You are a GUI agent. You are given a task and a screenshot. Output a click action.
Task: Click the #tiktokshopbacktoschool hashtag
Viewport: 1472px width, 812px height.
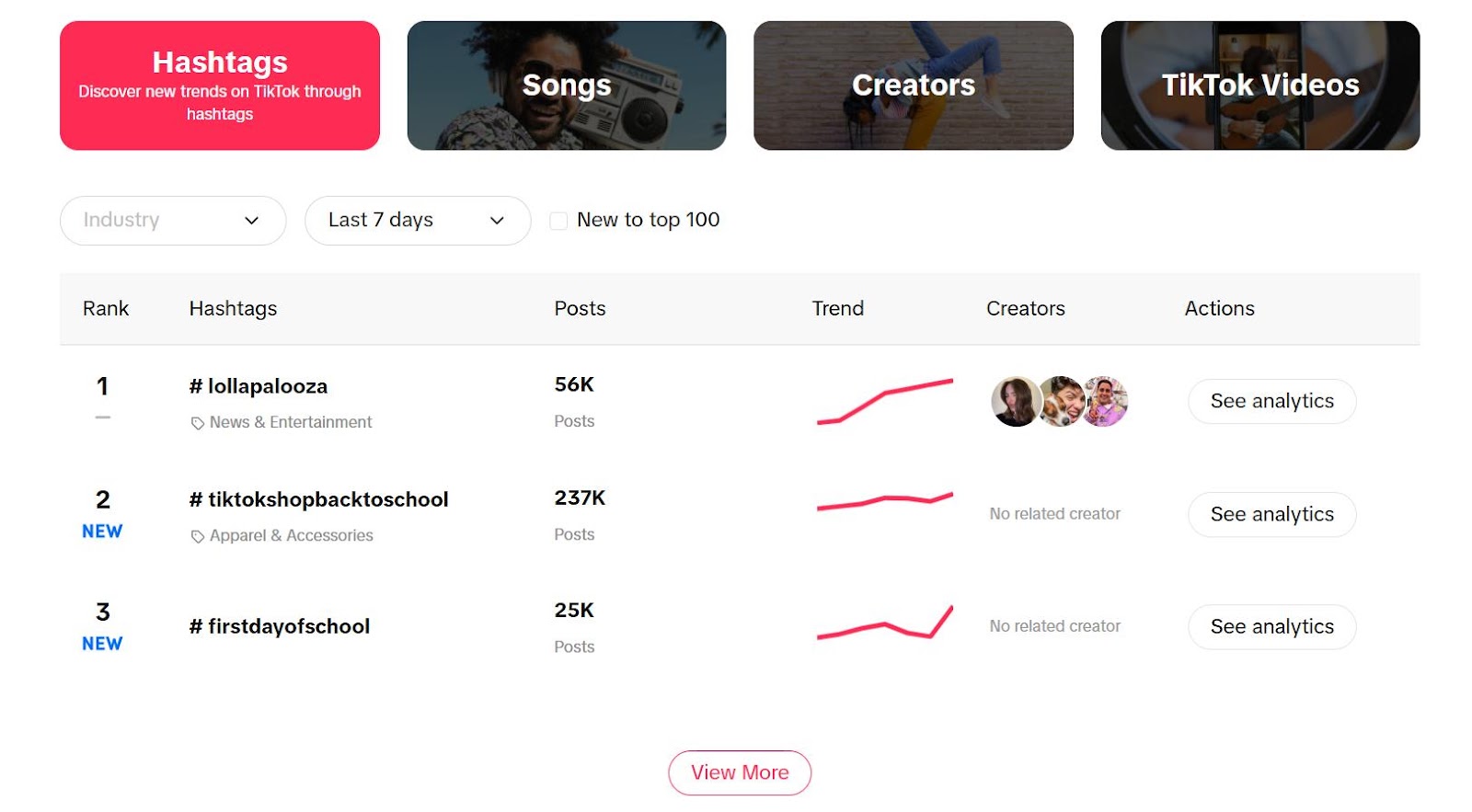click(x=320, y=498)
